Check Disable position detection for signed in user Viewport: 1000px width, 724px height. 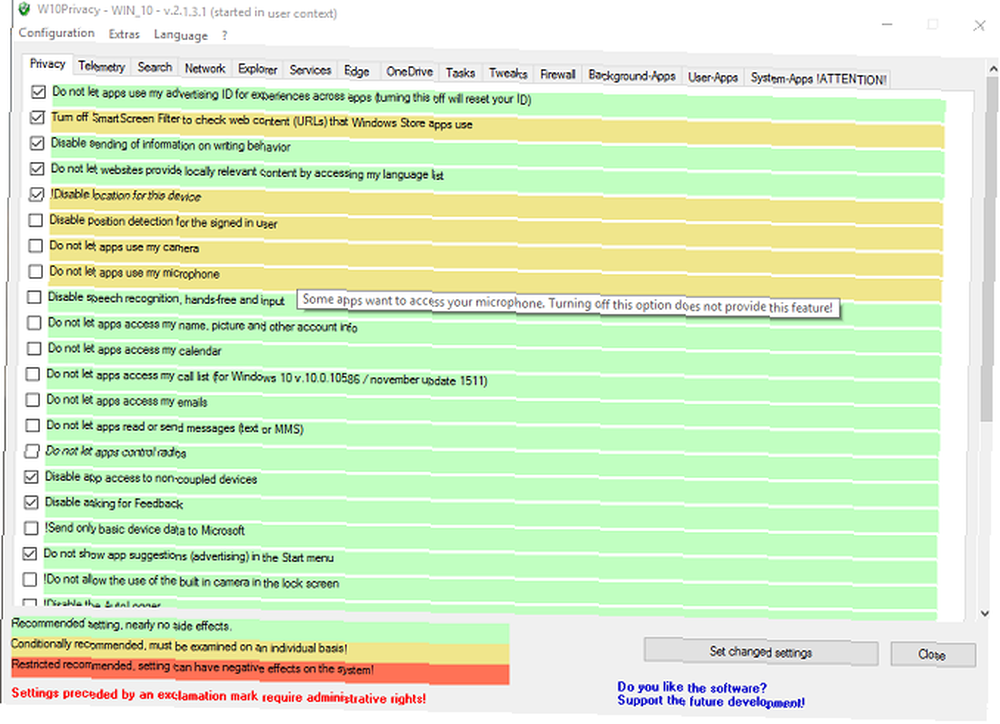point(36,220)
